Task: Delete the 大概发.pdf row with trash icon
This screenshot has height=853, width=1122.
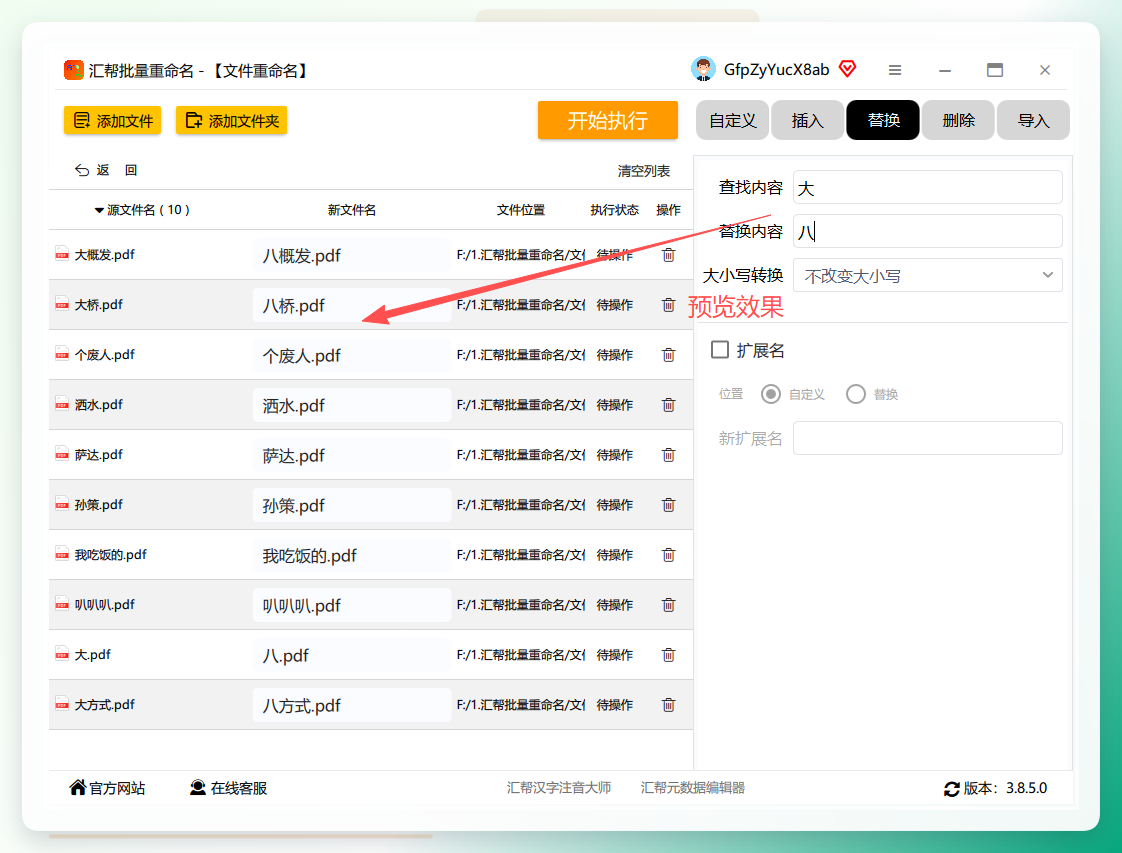Action: 668,255
